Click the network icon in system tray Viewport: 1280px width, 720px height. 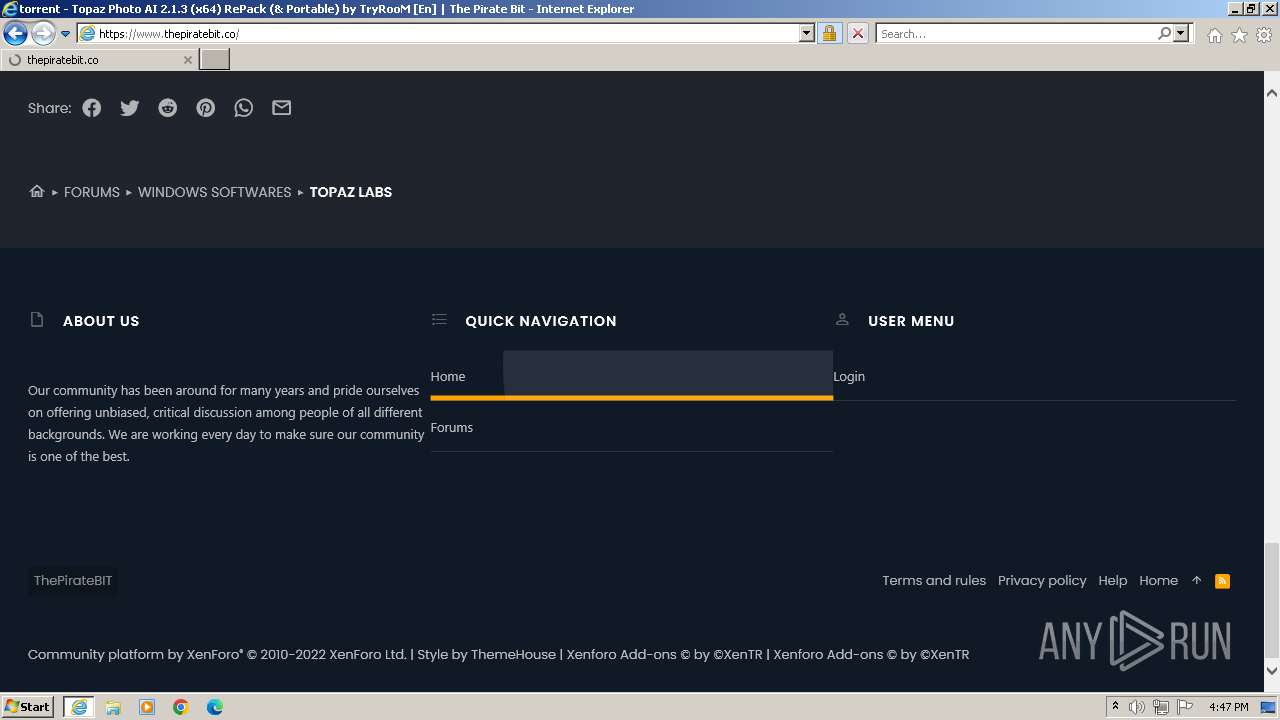coord(1161,707)
